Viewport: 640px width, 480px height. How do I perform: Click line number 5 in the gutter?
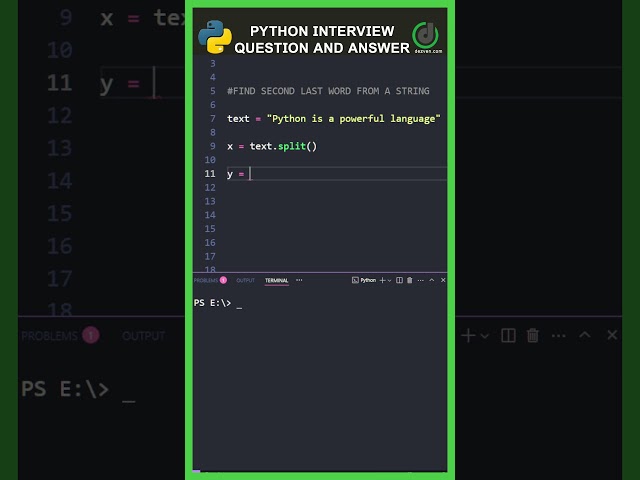pyautogui.click(x=213, y=91)
